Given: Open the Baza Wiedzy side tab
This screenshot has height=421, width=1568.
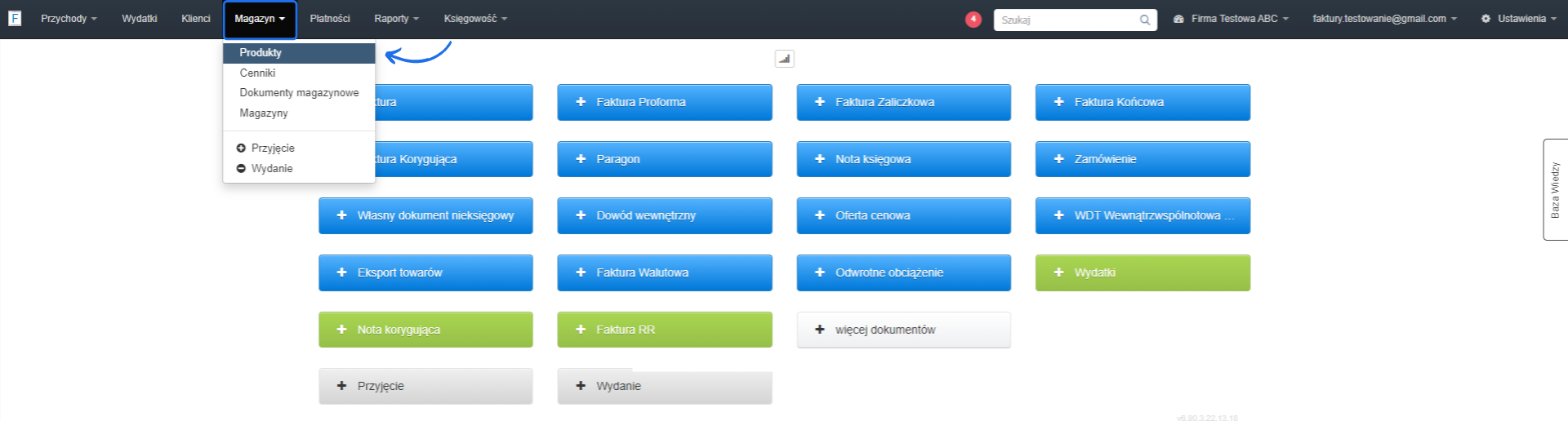Looking at the screenshot, I should (x=1555, y=189).
